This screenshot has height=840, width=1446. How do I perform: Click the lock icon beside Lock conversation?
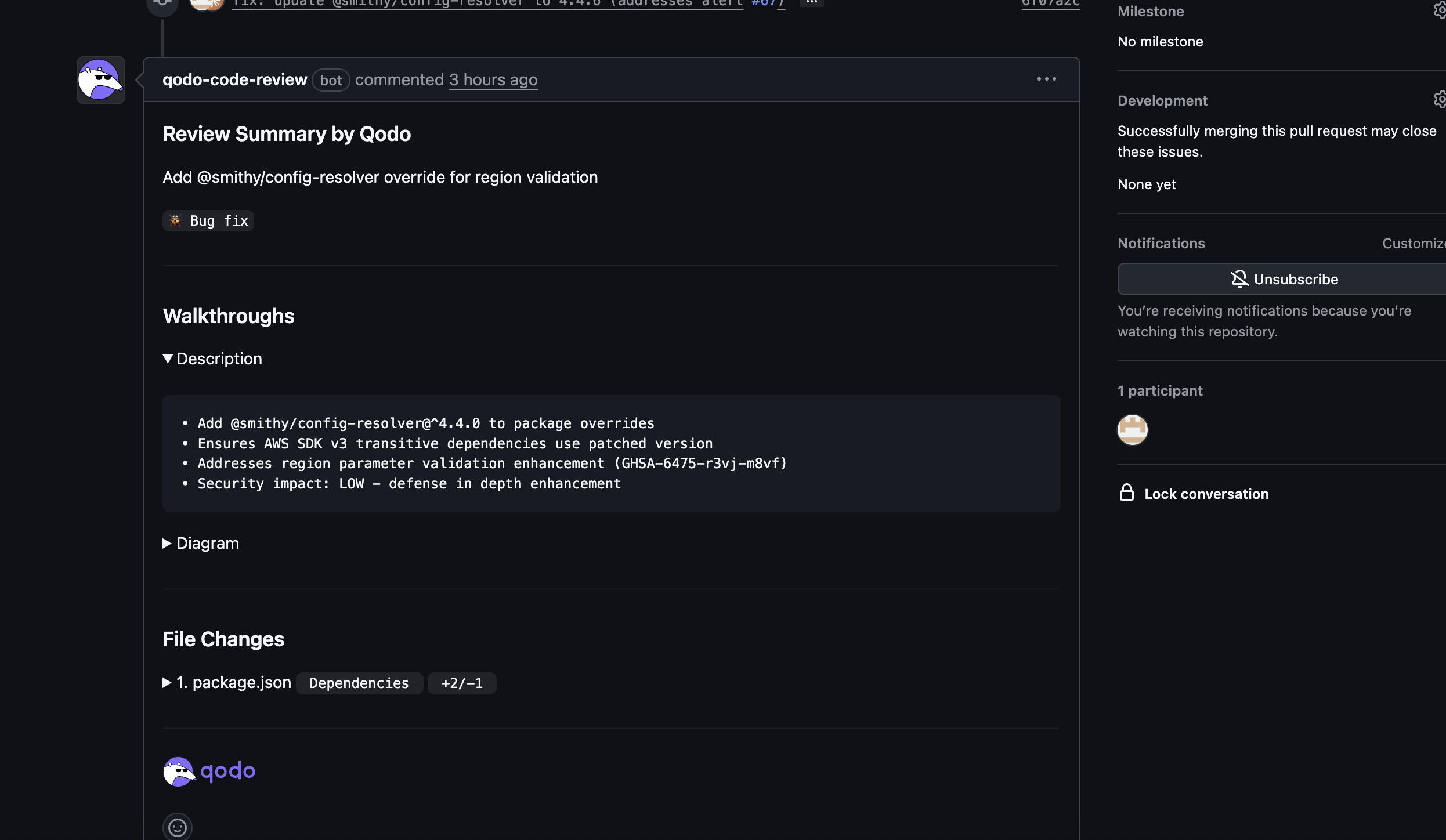1126,493
